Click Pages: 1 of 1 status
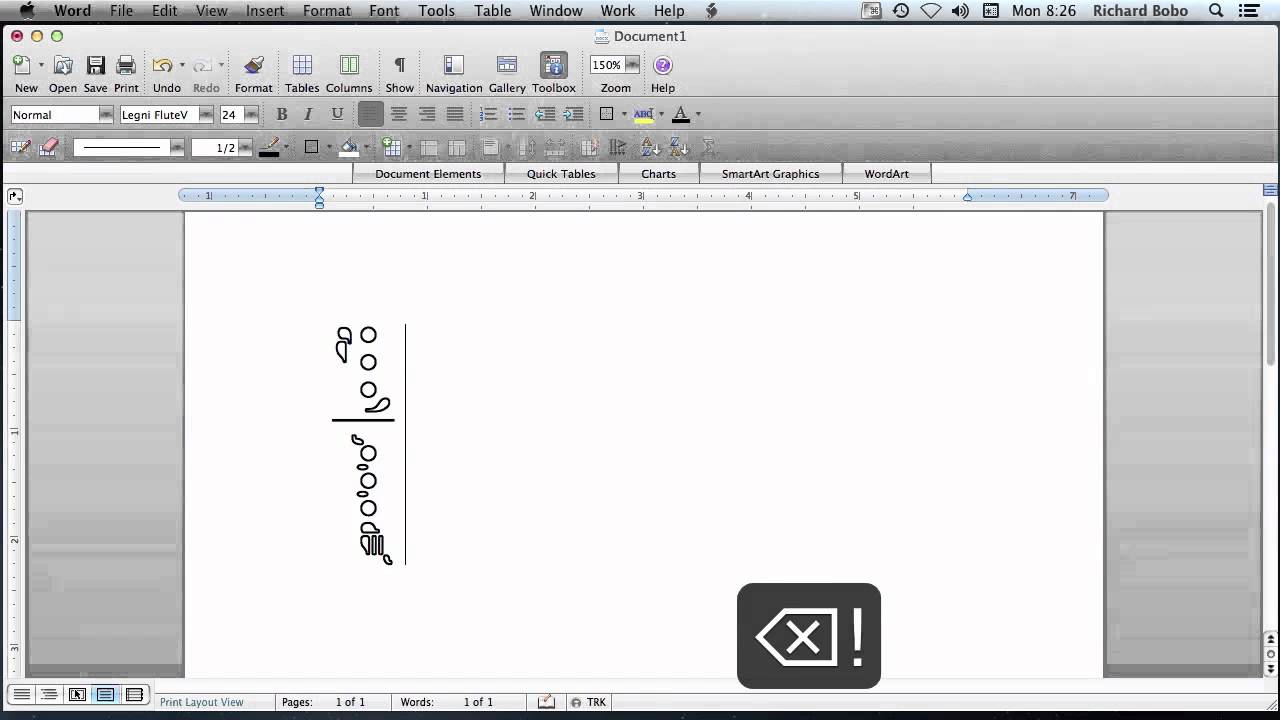 click(323, 702)
